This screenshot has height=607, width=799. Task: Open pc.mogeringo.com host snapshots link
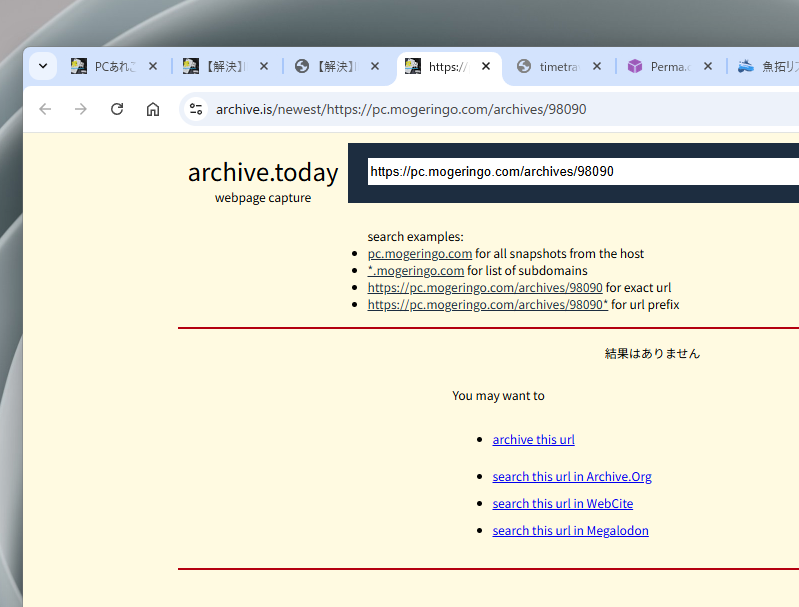pos(420,254)
